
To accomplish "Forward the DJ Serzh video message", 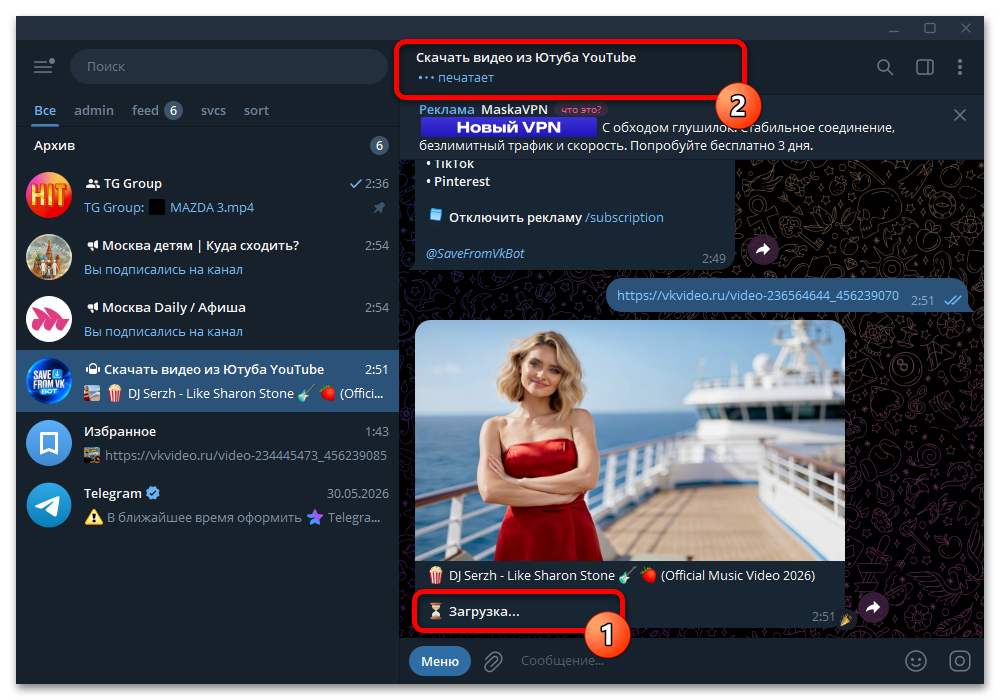I will pos(872,608).
